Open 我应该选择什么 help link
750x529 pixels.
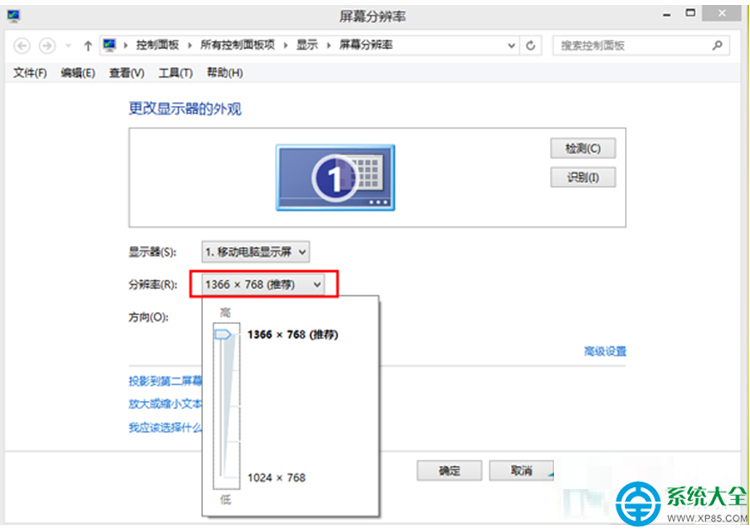[x=165, y=427]
